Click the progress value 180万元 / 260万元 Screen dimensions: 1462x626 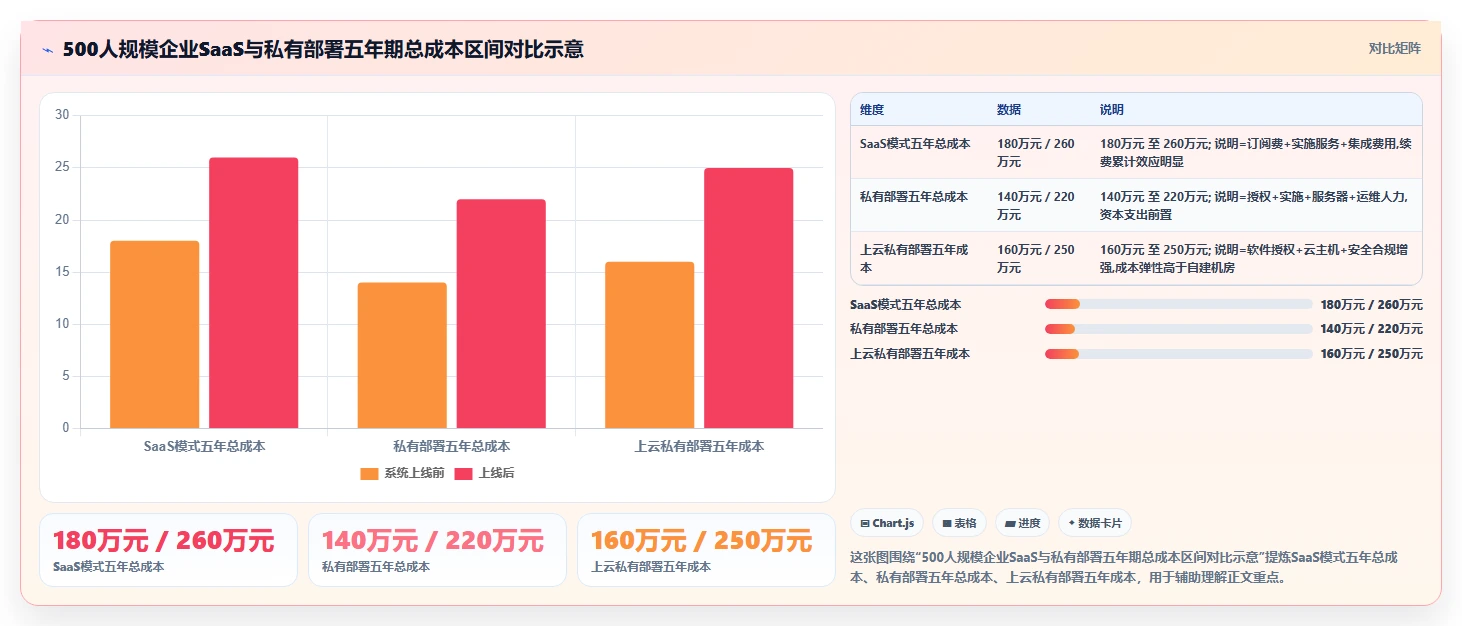point(1371,305)
